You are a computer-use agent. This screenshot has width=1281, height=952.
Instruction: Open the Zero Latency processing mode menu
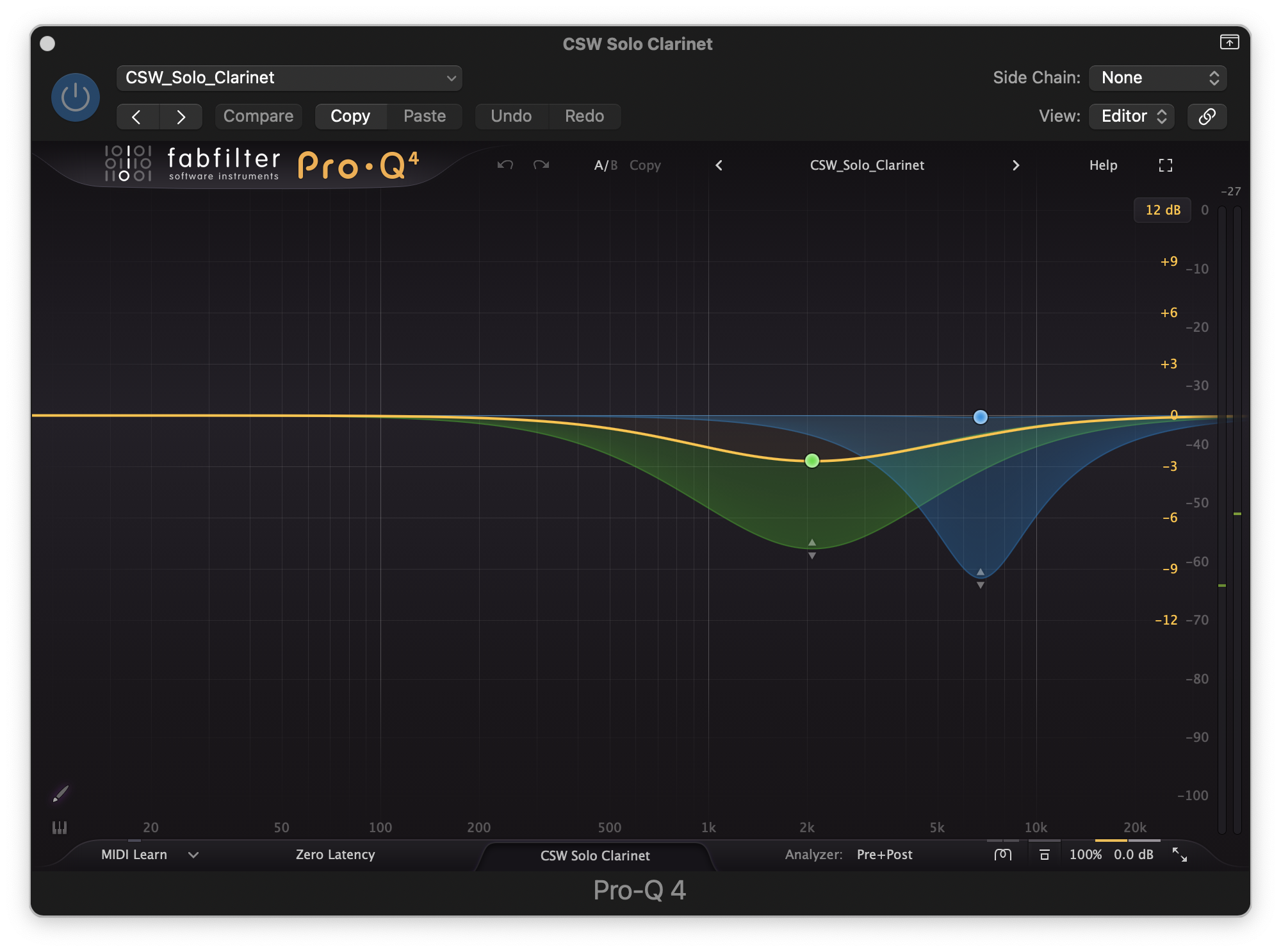coord(335,855)
